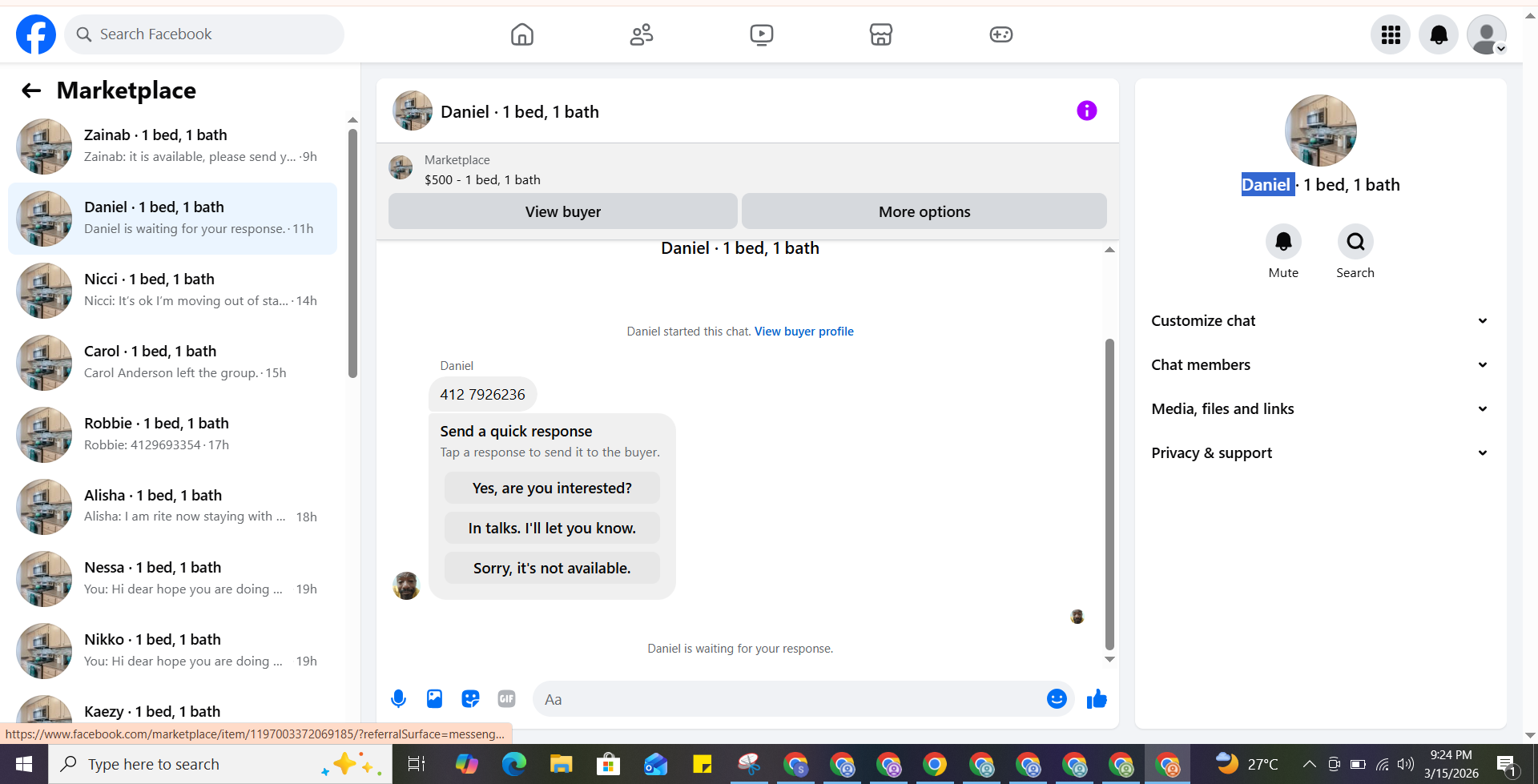This screenshot has height=784, width=1538.
Task: Send a thumbs-up like
Action: 1097,699
